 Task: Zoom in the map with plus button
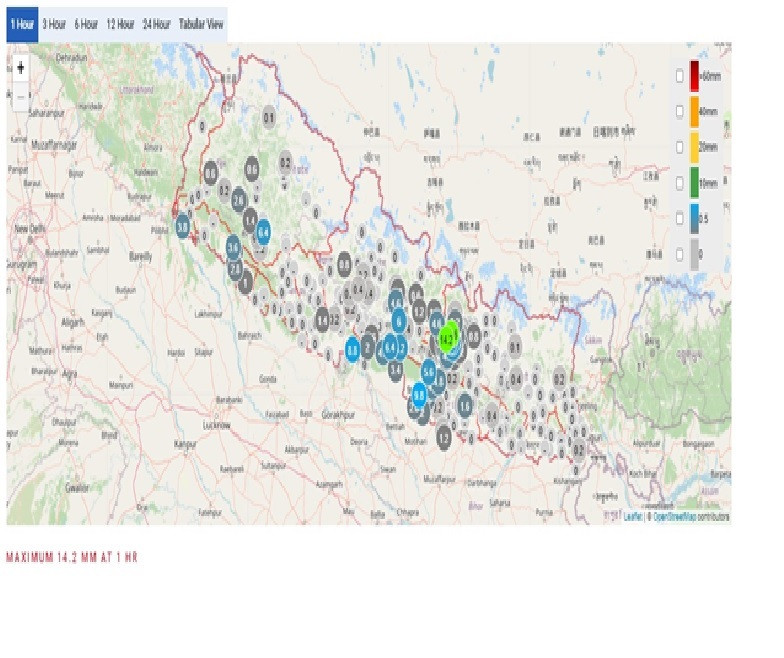click(x=20, y=68)
